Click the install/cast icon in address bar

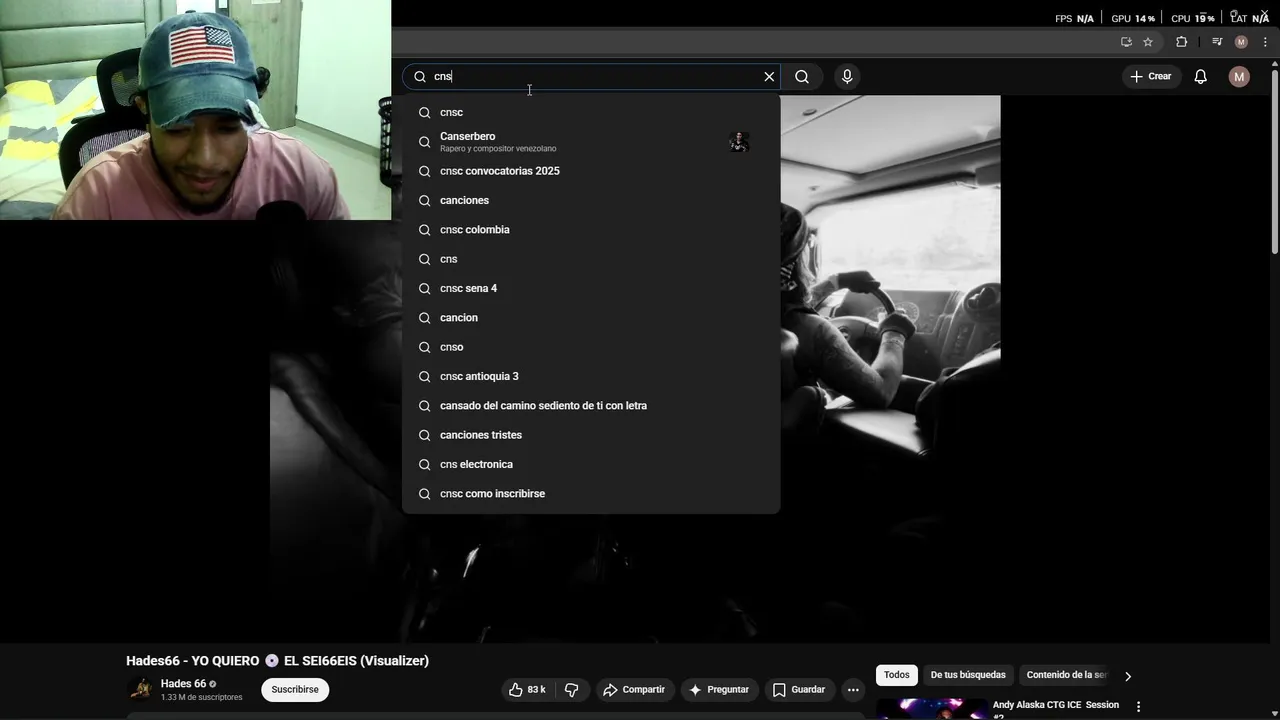tap(1126, 42)
